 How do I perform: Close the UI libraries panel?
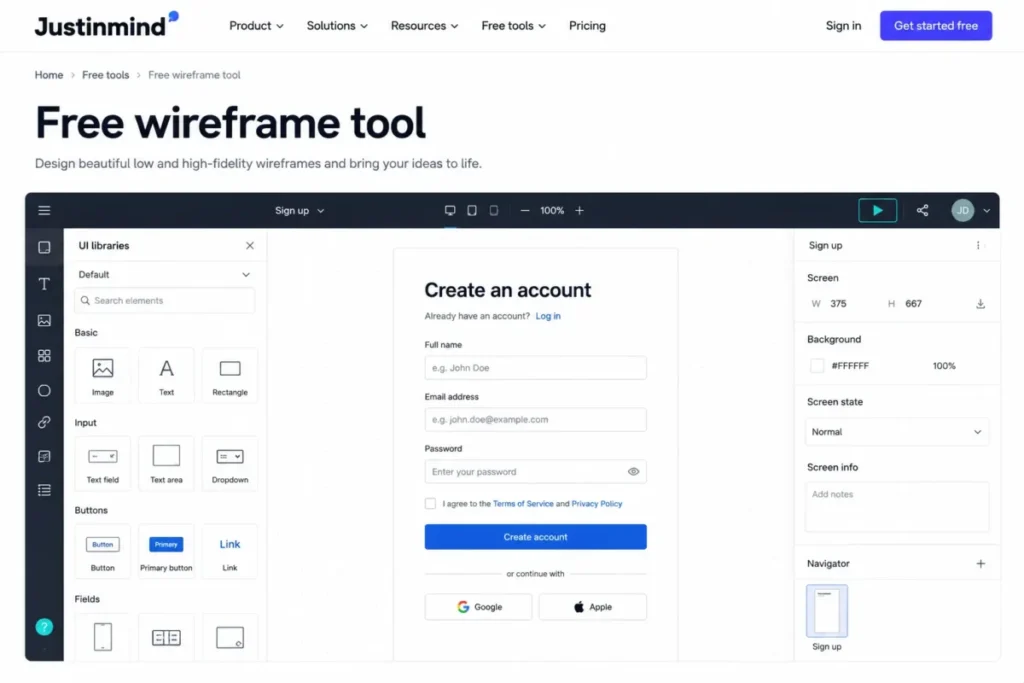[x=249, y=246]
